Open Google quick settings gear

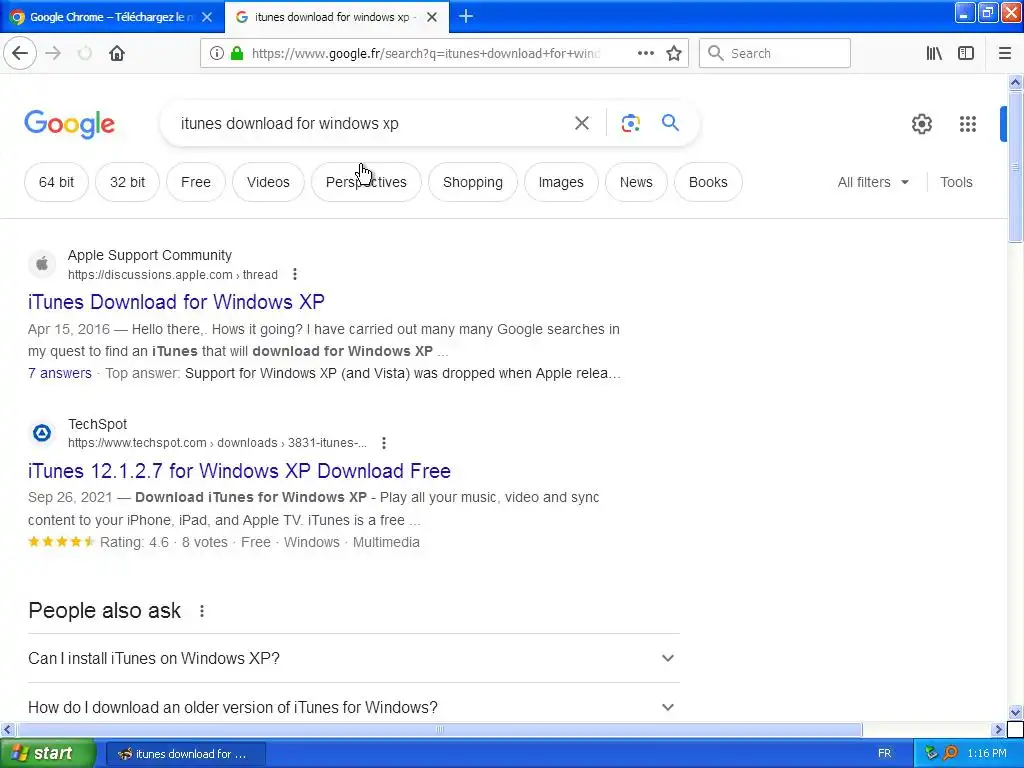click(x=921, y=124)
